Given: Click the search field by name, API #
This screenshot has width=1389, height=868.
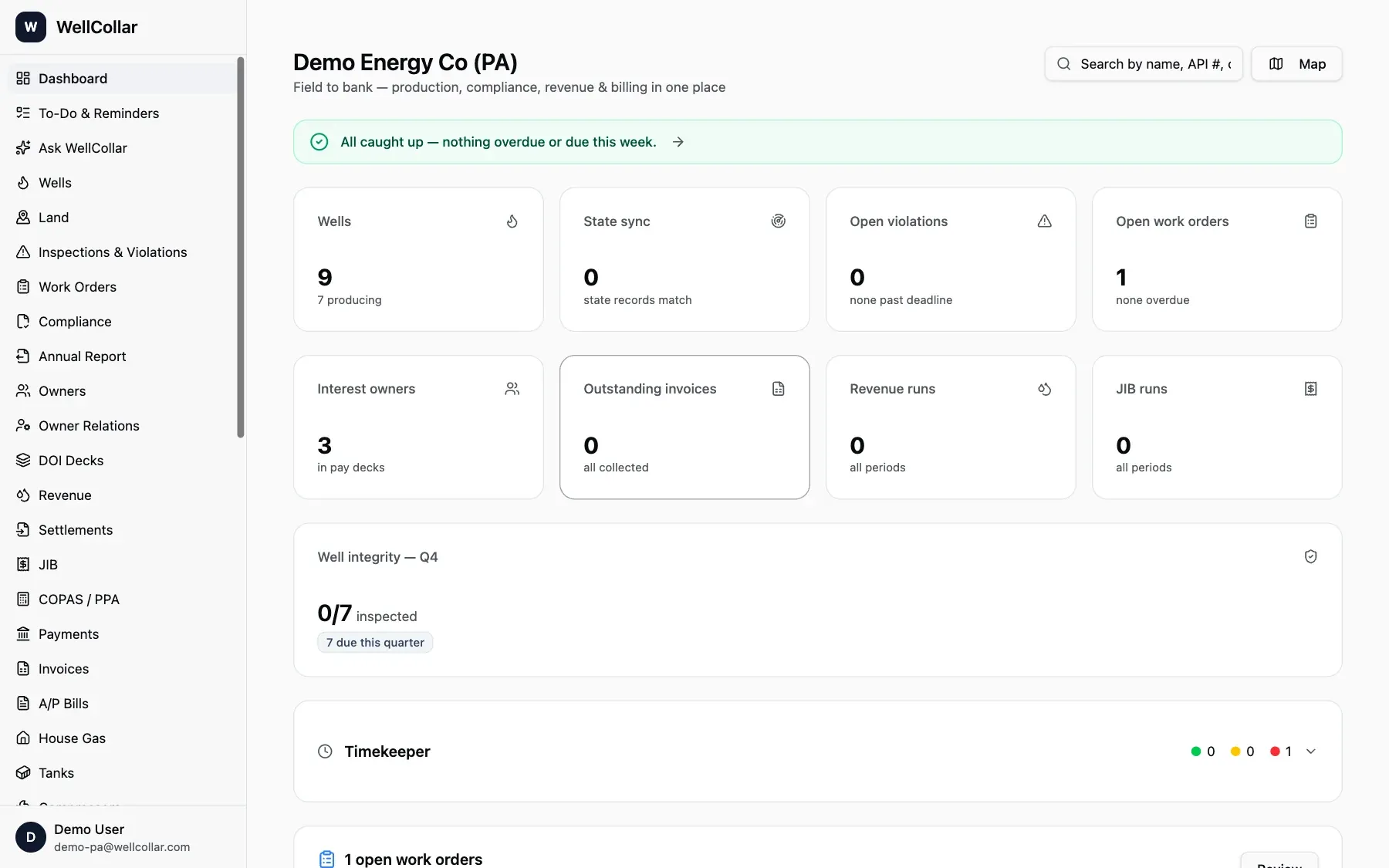Looking at the screenshot, I should 1144,64.
